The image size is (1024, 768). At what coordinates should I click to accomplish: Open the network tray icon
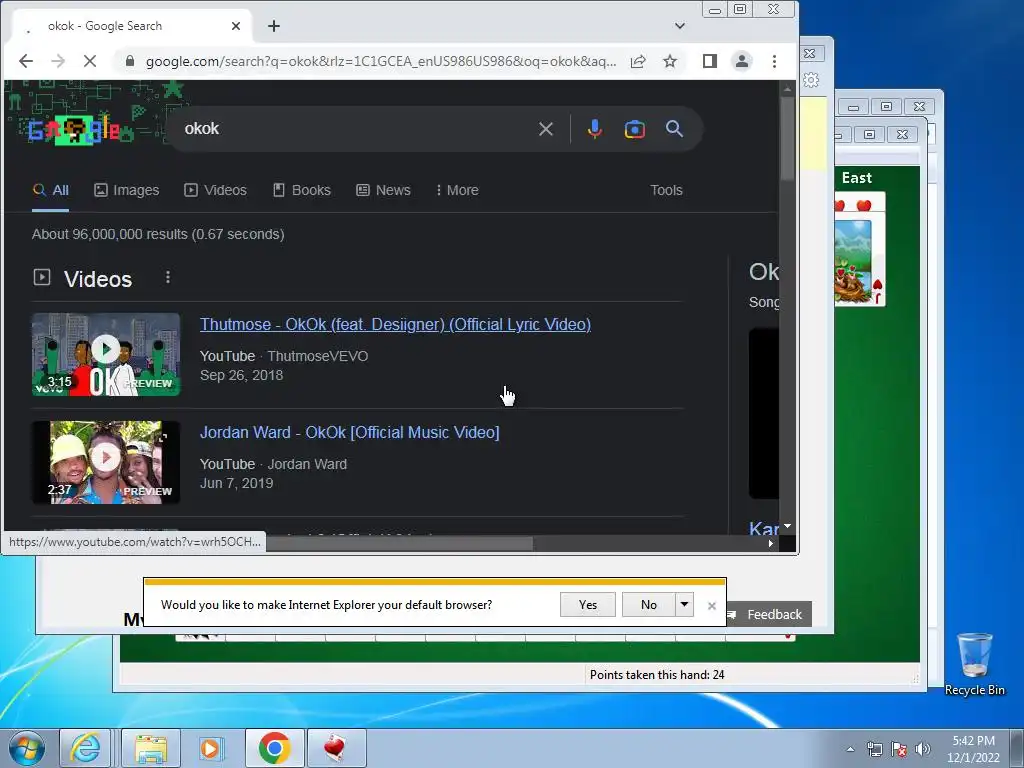(x=874, y=749)
